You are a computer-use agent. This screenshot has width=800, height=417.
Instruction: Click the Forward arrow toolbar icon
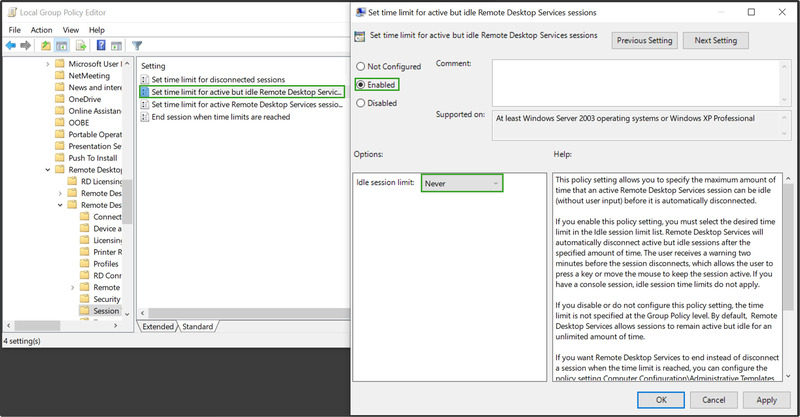click(25, 46)
